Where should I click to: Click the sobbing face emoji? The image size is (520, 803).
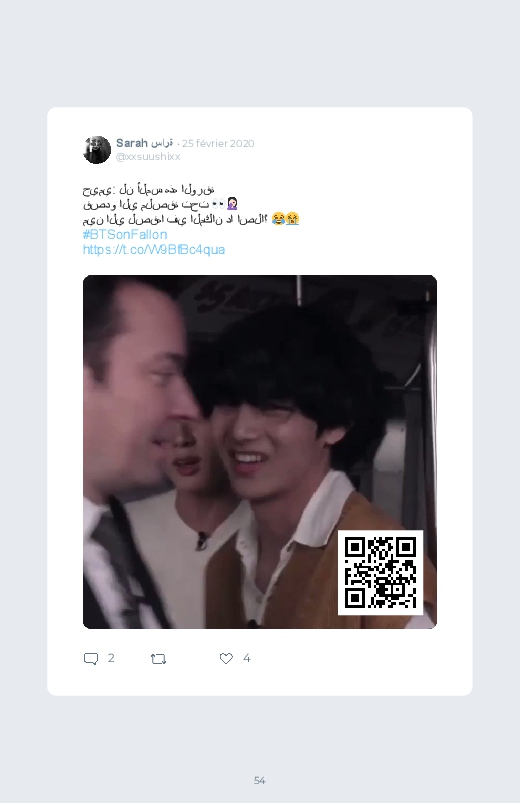pyautogui.click(x=293, y=219)
